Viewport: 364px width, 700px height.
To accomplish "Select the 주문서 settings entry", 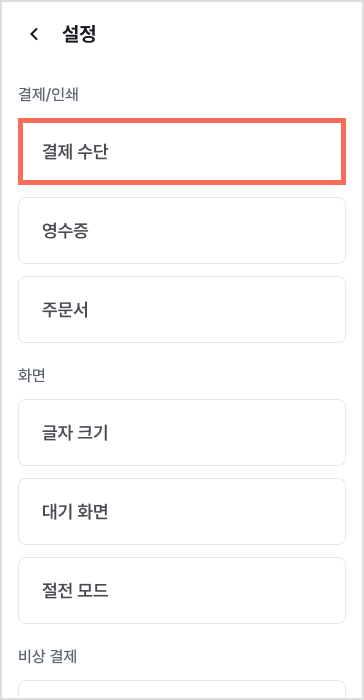I will [x=182, y=310].
